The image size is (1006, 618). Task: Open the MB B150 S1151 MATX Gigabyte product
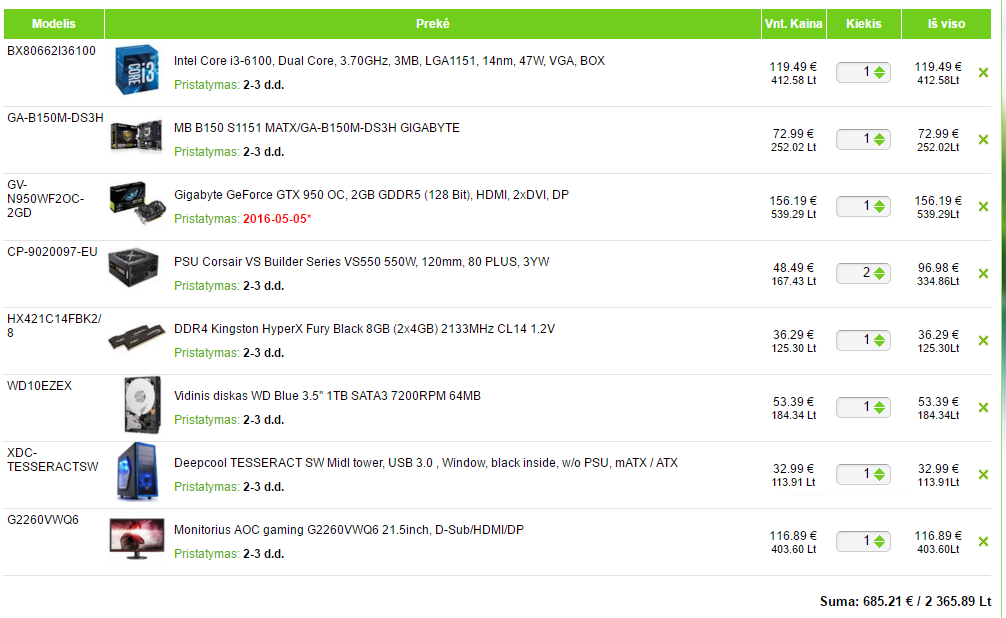(317, 128)
